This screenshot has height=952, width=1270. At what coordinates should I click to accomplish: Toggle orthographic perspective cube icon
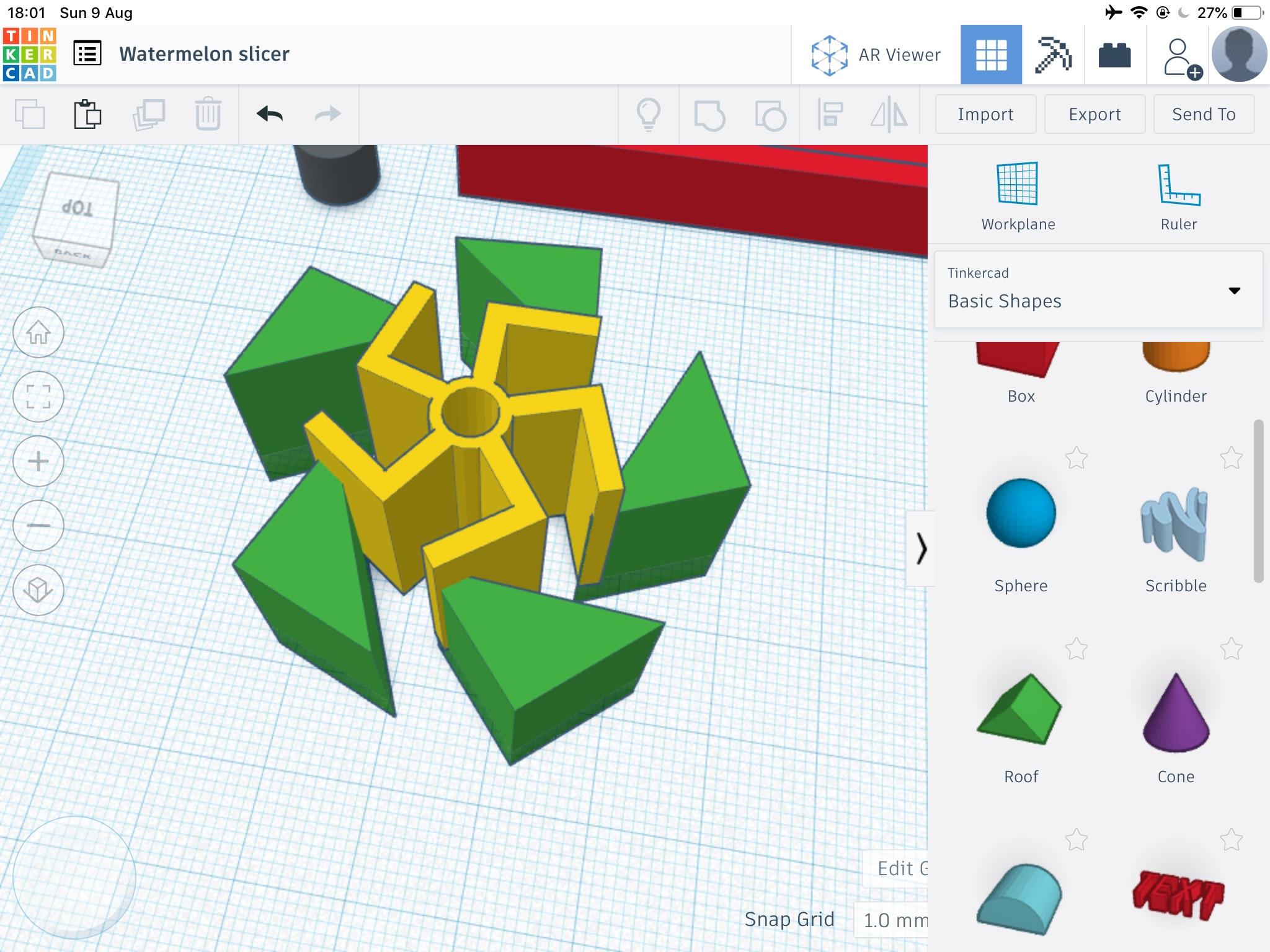(x=38, y=590)
